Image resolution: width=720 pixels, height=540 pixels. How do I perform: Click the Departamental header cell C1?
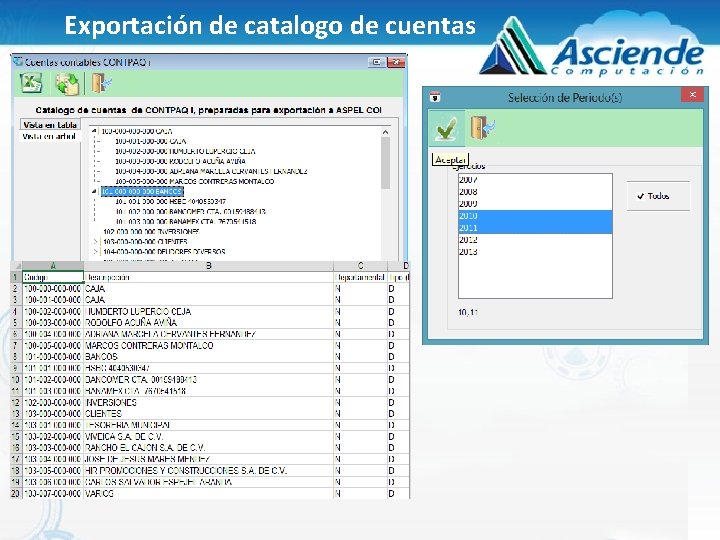(x=360, y=277)
